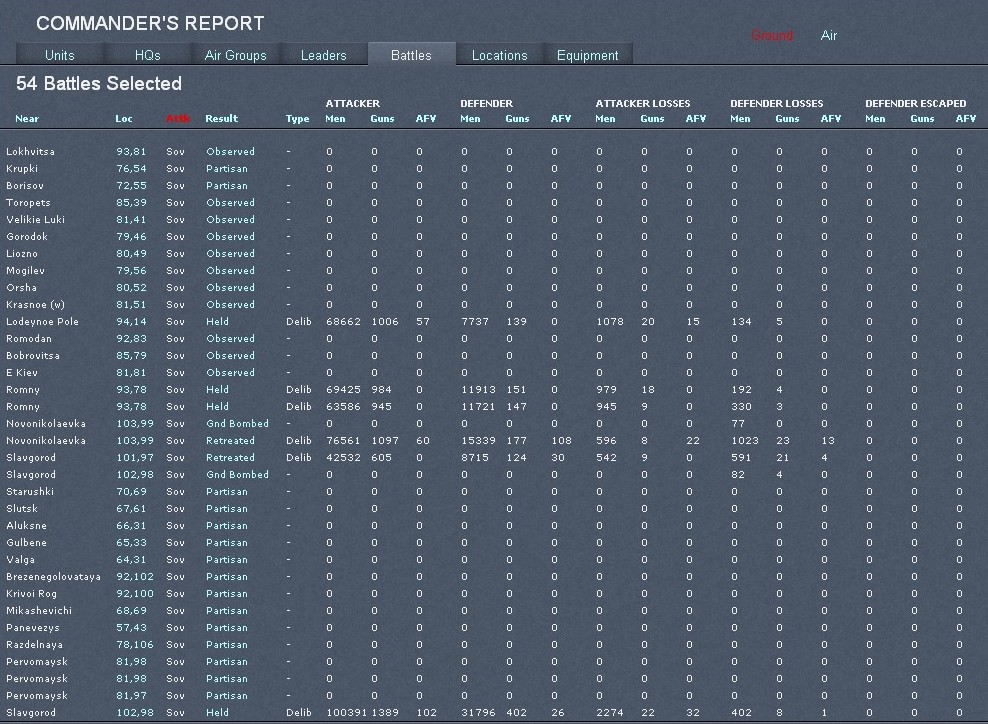Screen dimensions: 988x724
Task: Select the Lokhvitsa battle row
Action: coord(30,152)
